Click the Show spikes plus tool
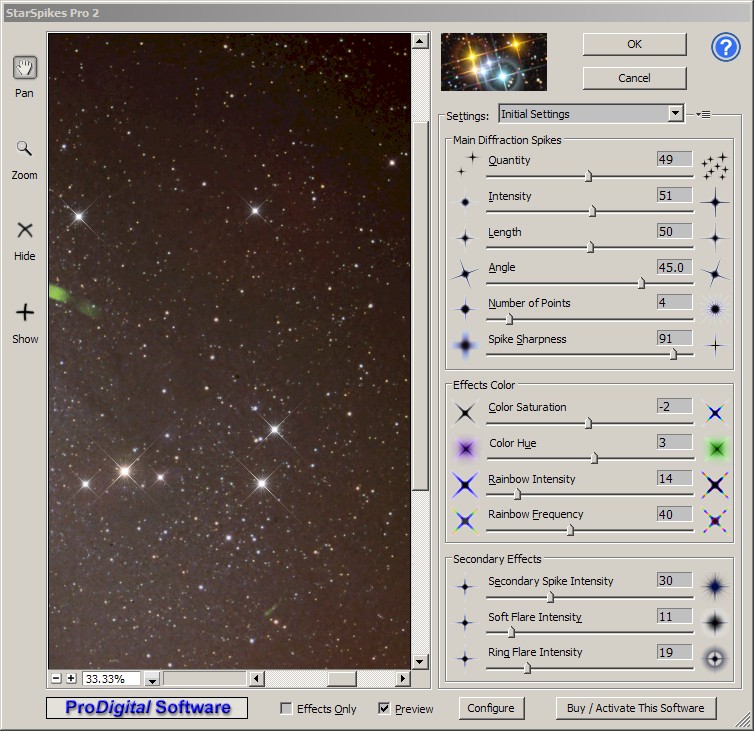Viewport: 754px width, 731px height. click(25, 313)
